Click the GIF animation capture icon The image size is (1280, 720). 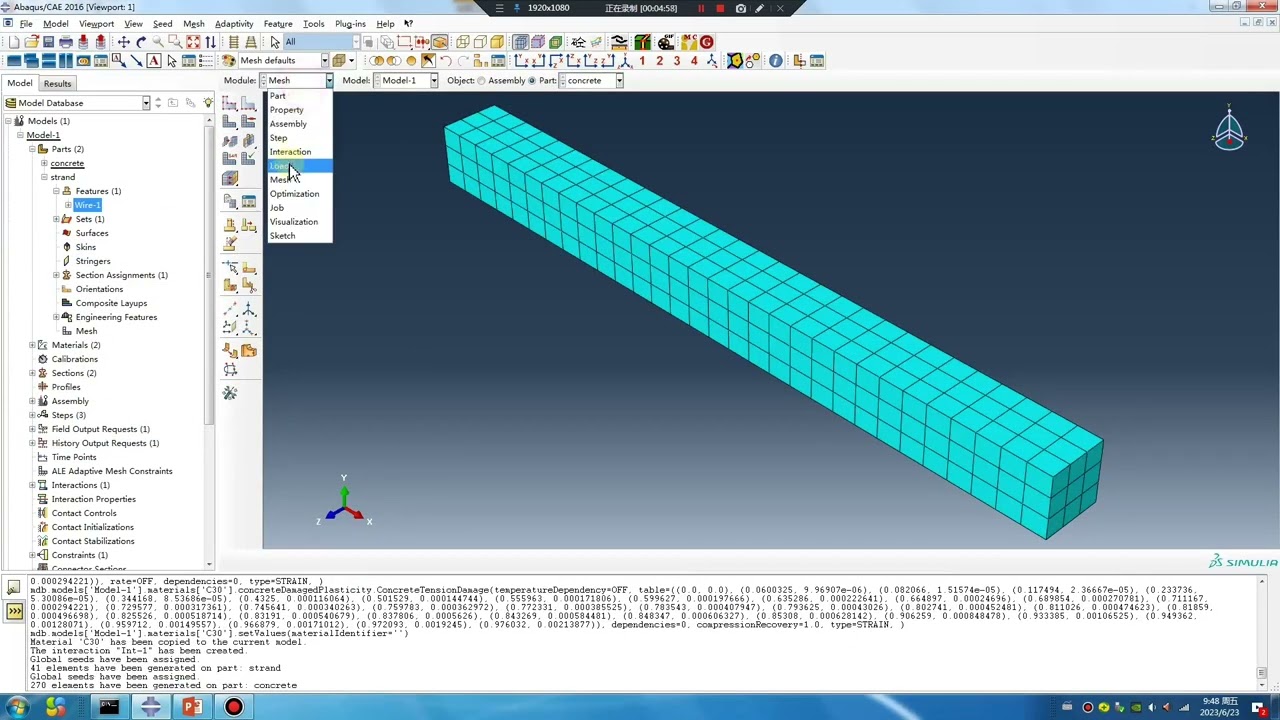point(666,42)
